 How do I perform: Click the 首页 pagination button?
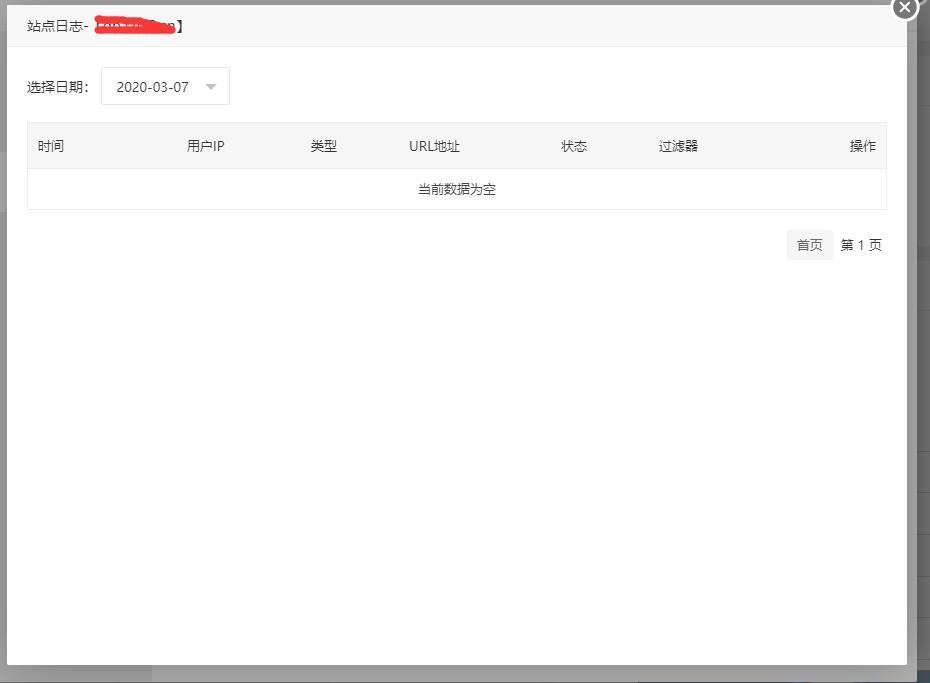pyautogui.click(x=810, y=245)
